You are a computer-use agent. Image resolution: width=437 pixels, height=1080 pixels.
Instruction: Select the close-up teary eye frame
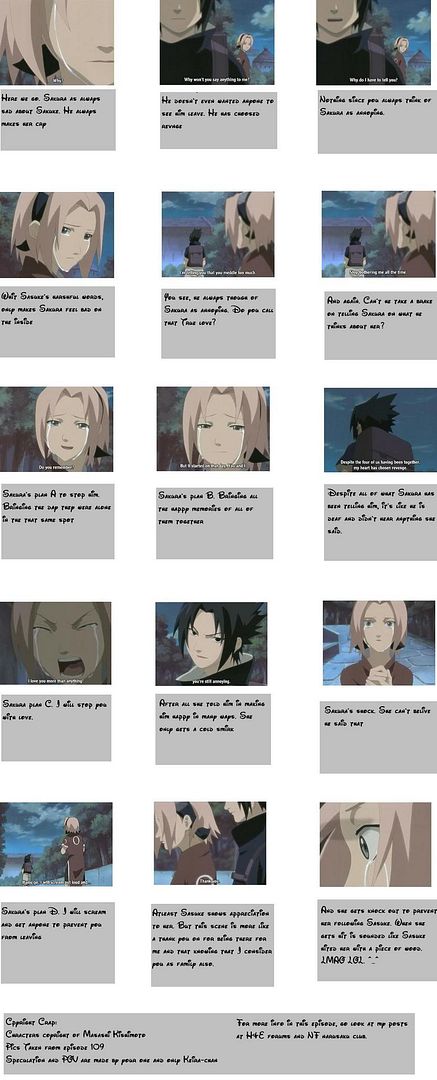[x=375, y=844]
